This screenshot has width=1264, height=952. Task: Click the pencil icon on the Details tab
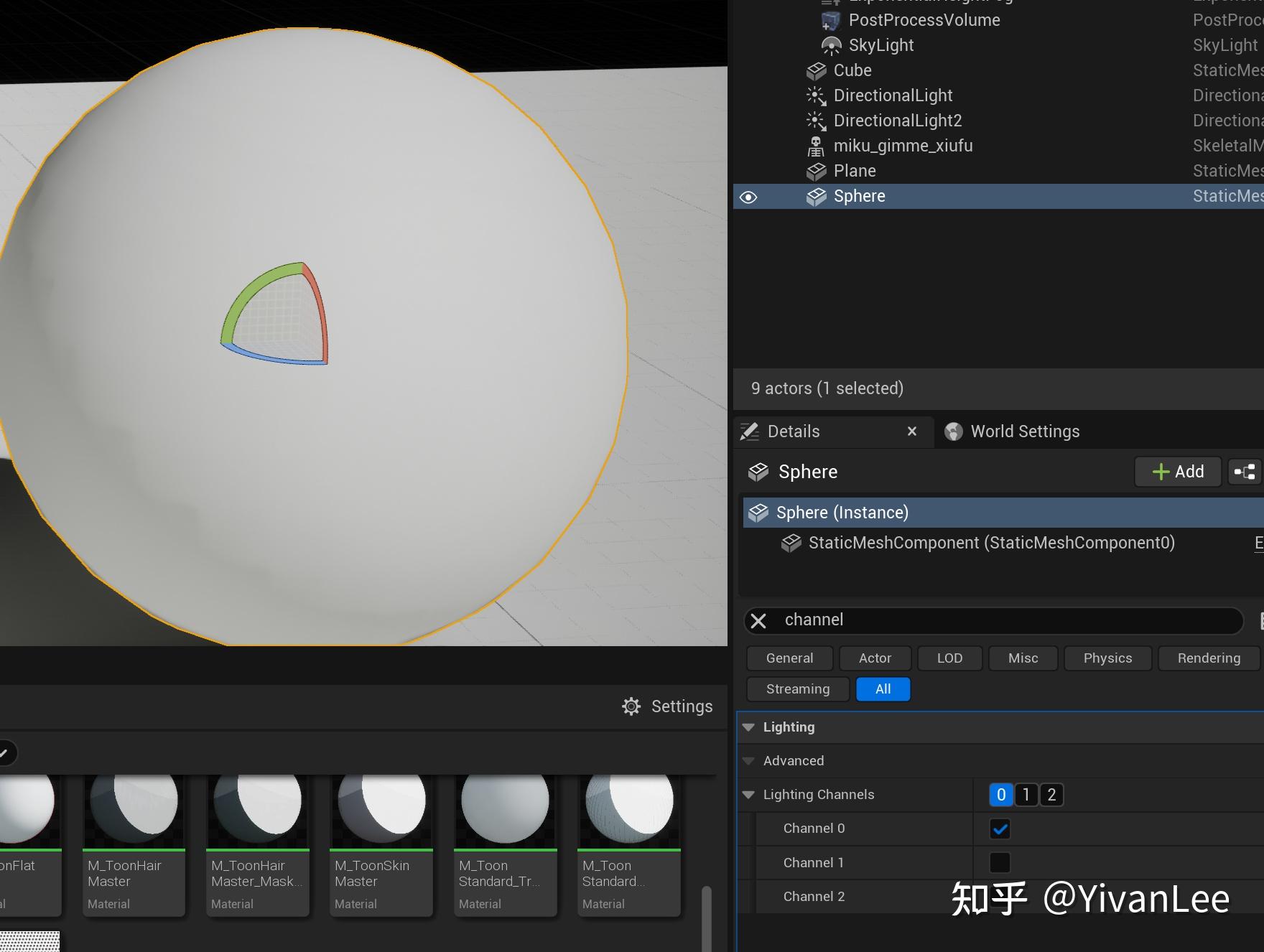[x=750, y=431]
